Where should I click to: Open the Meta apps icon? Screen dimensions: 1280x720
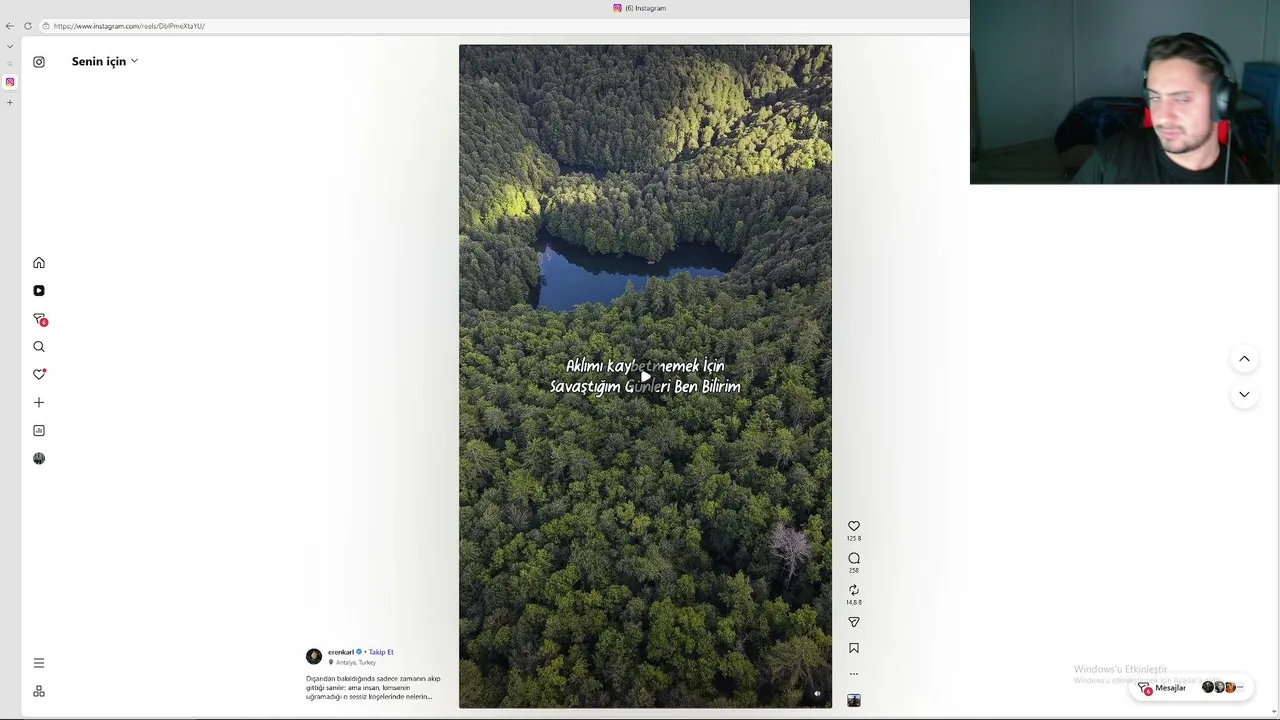click(x=39, y=691)
